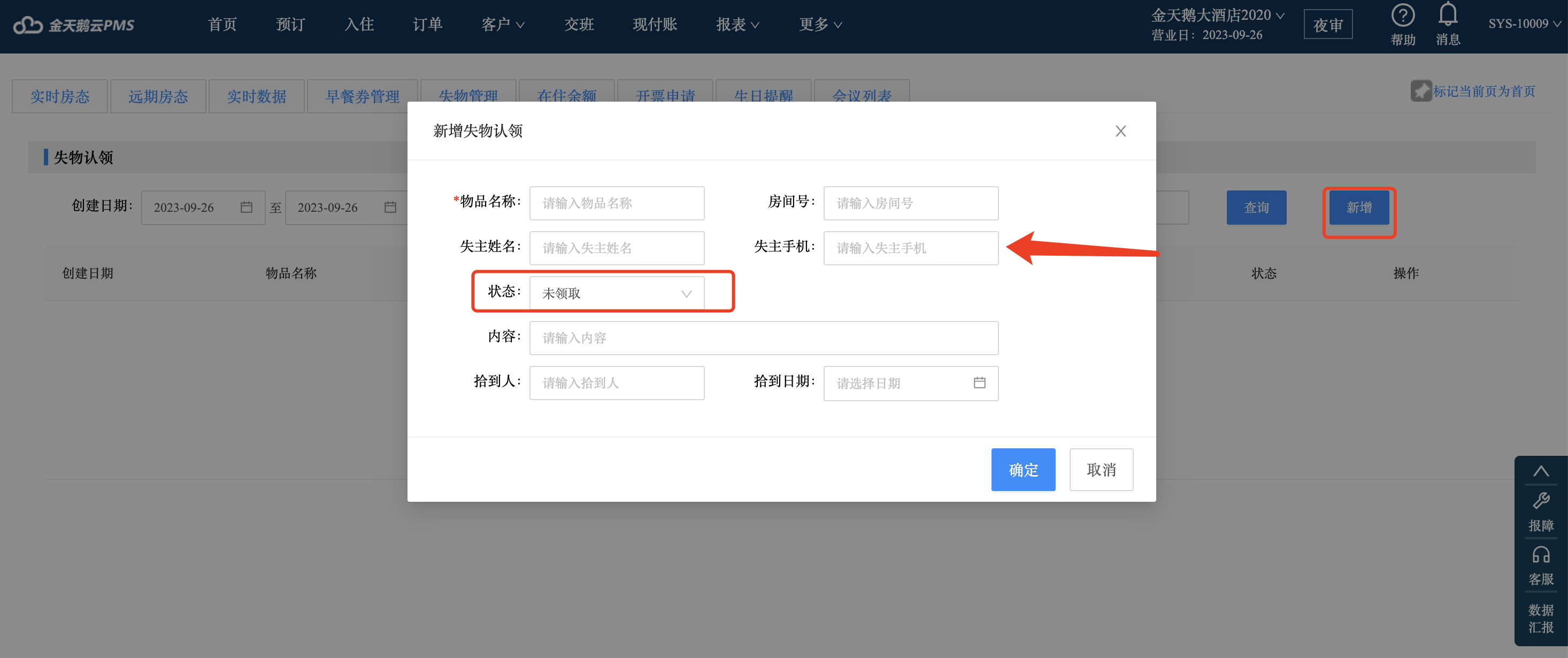Open 入住 in top navigation

click(x=359, y=25)
